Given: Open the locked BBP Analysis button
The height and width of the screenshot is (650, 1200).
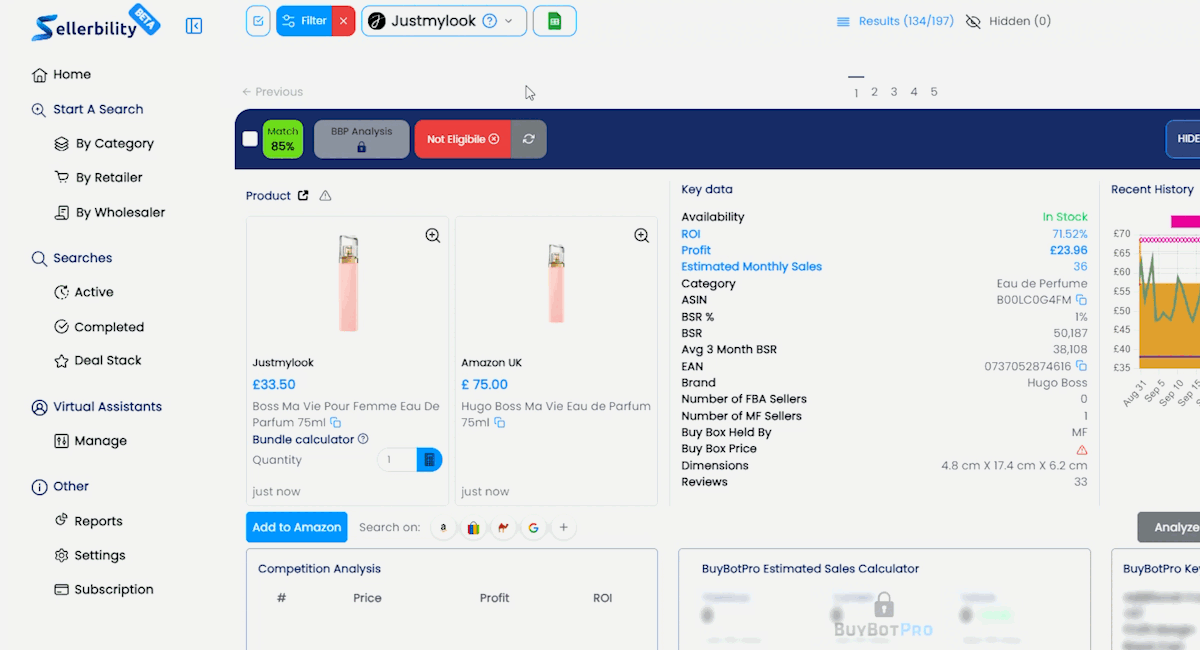Looking at the screenshot, I should tap(362, 139).
